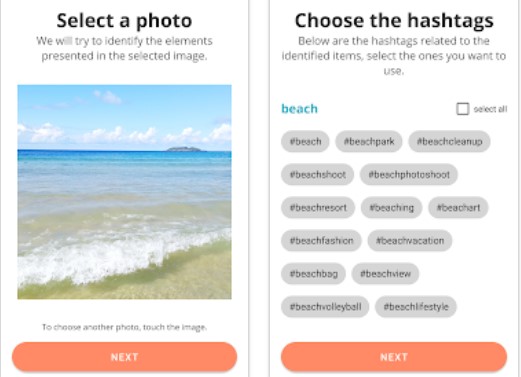Select the #beachfashion hashtag

321,240
